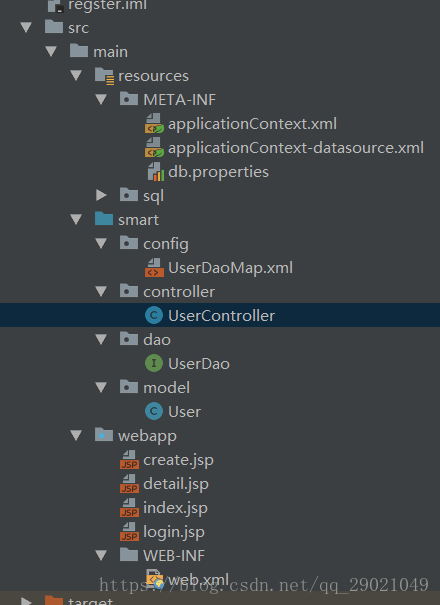
Task: Open applicationContext.xml file
Action: coord(252,124)
